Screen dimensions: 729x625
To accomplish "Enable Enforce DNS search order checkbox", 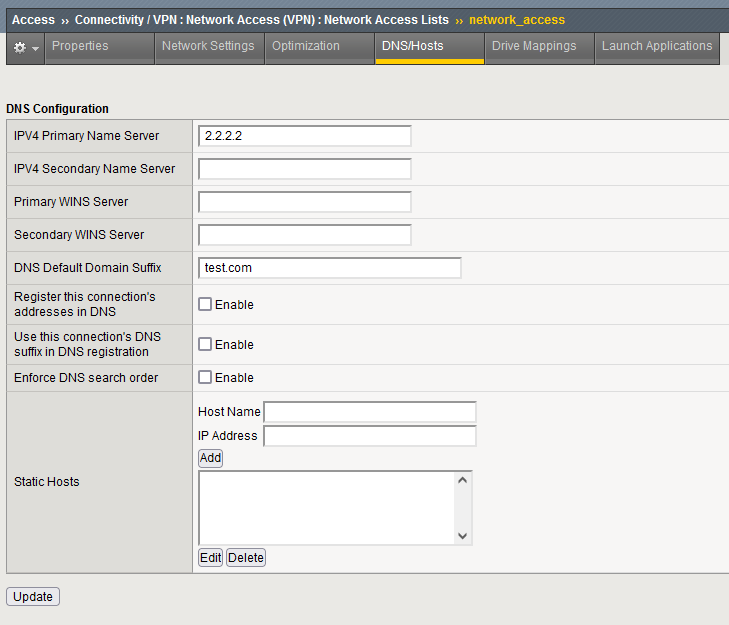I will [205, 378].
